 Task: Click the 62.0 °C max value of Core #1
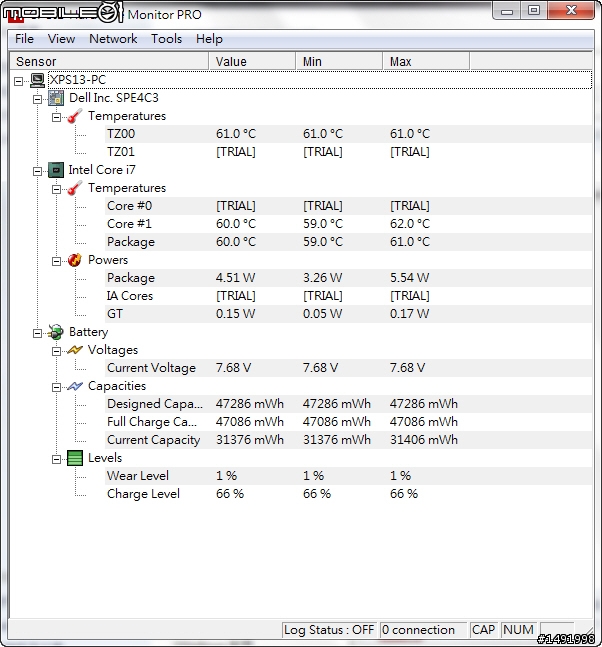410,224
